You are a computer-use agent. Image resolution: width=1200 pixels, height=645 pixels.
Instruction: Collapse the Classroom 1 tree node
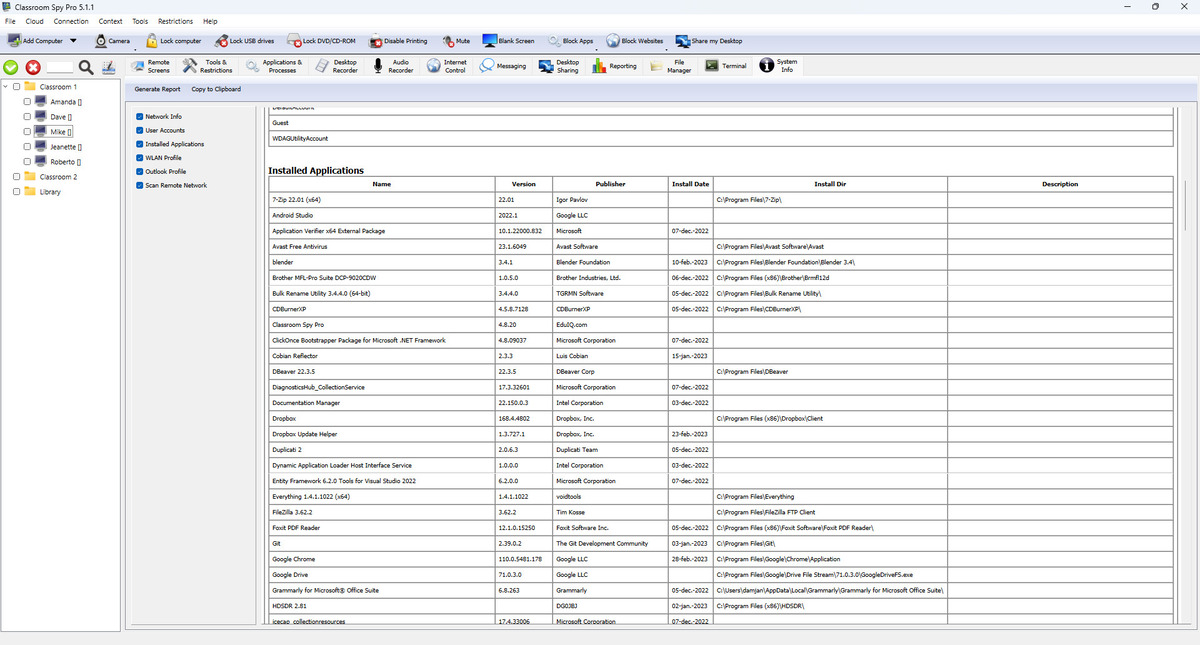pos(6,87)
